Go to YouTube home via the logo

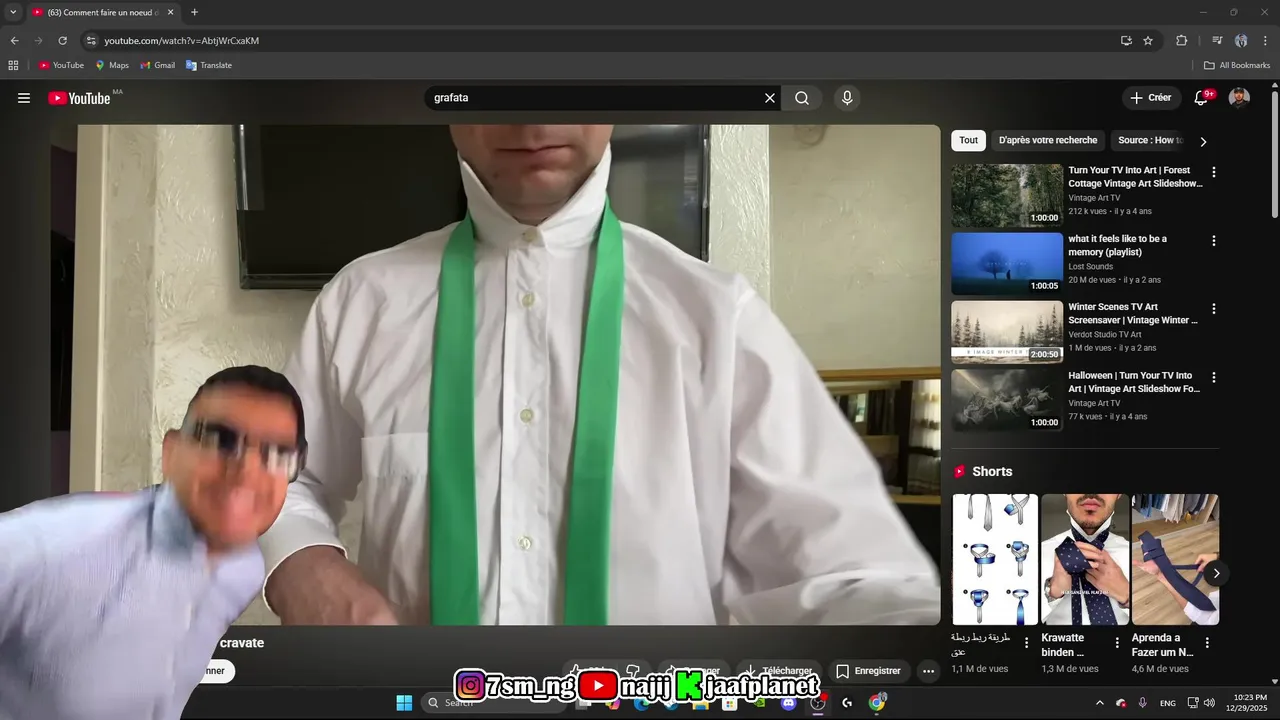[79, 98]
